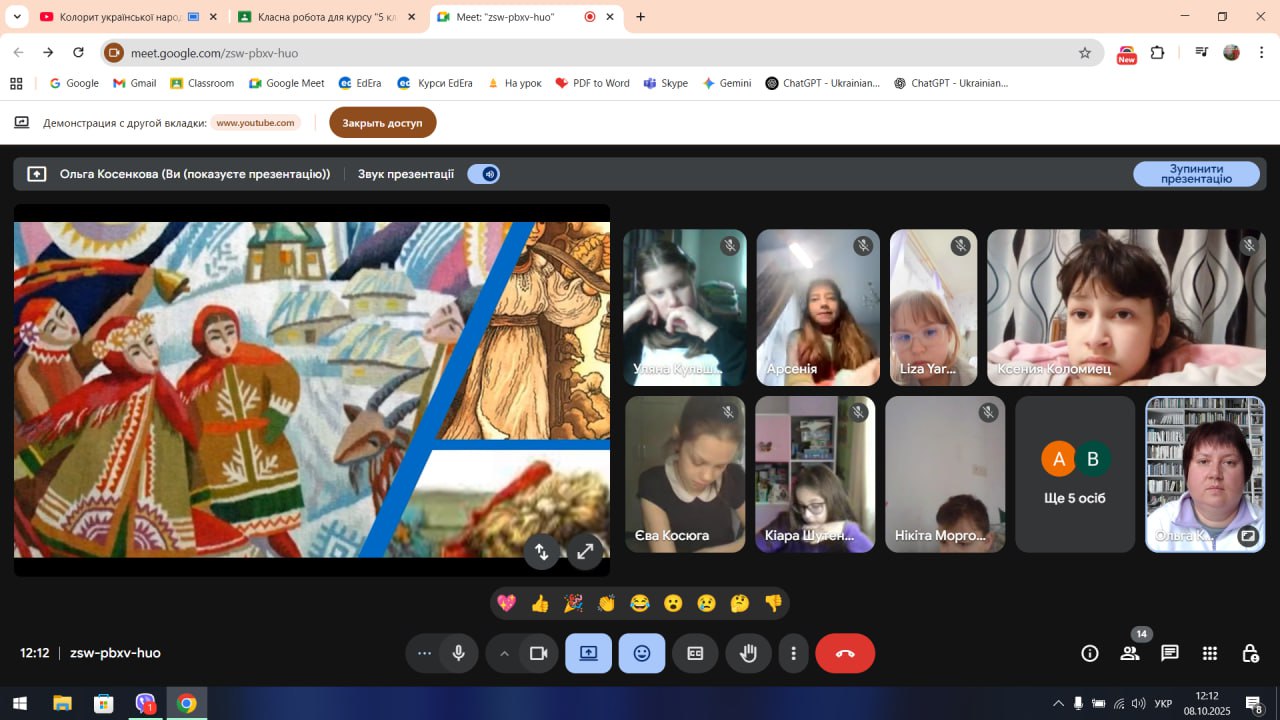This screenshot has height=720, width=1280.
Task: Open more options three-dot menu
Action: tap(793, 653)
